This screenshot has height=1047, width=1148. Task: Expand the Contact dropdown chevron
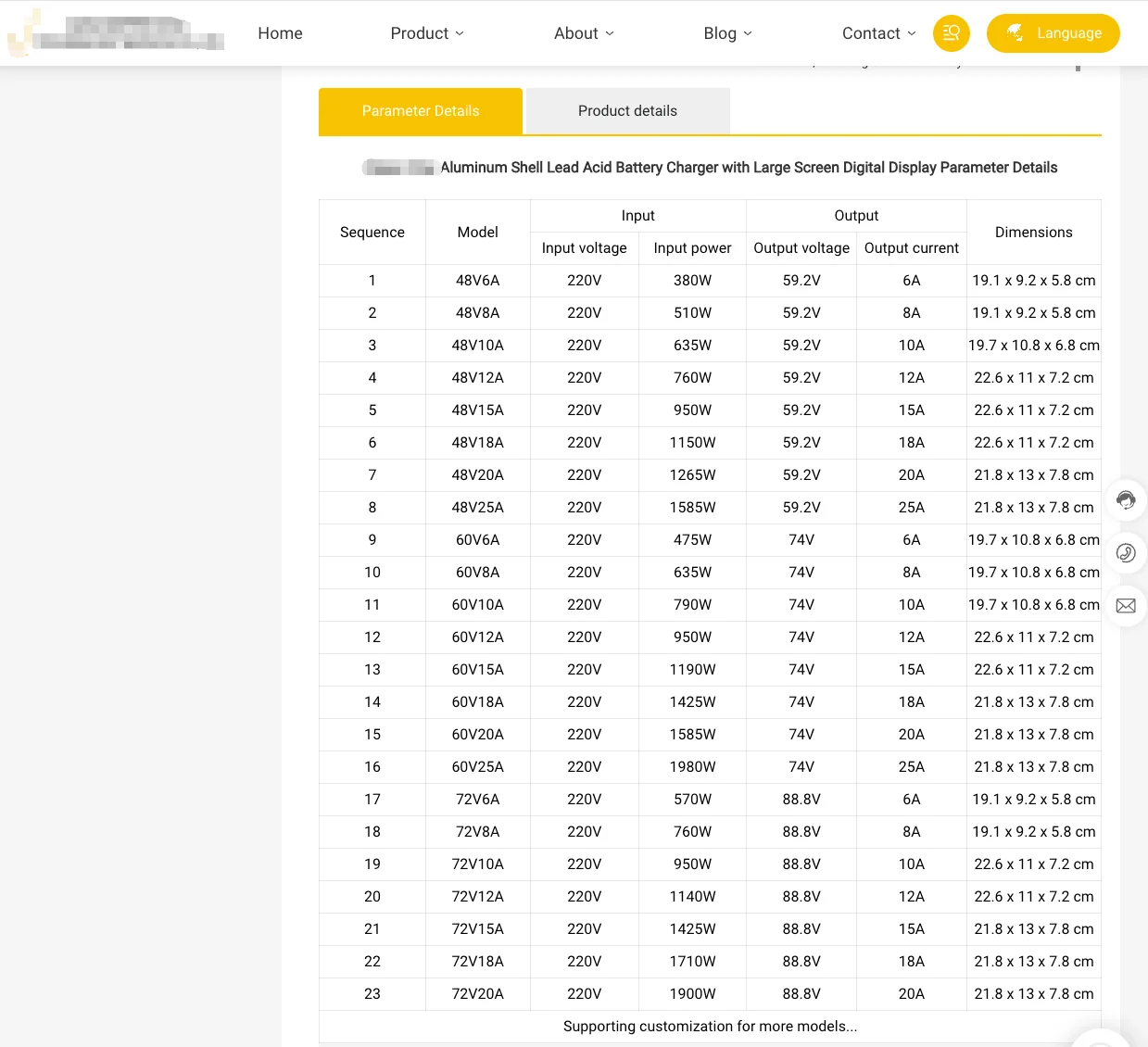coord(912,33)
